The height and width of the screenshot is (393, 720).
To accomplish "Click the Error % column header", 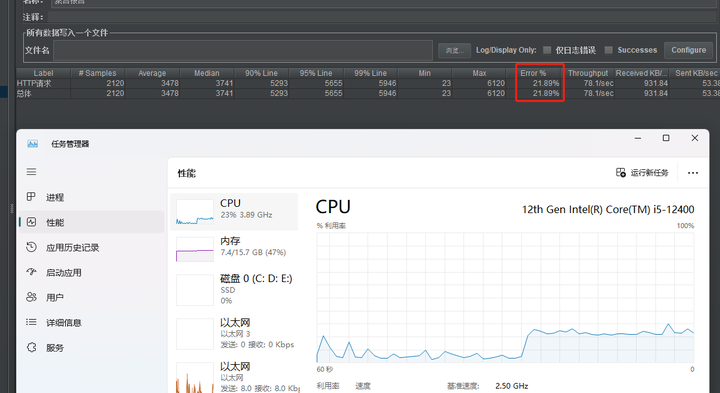I will 533,73.
